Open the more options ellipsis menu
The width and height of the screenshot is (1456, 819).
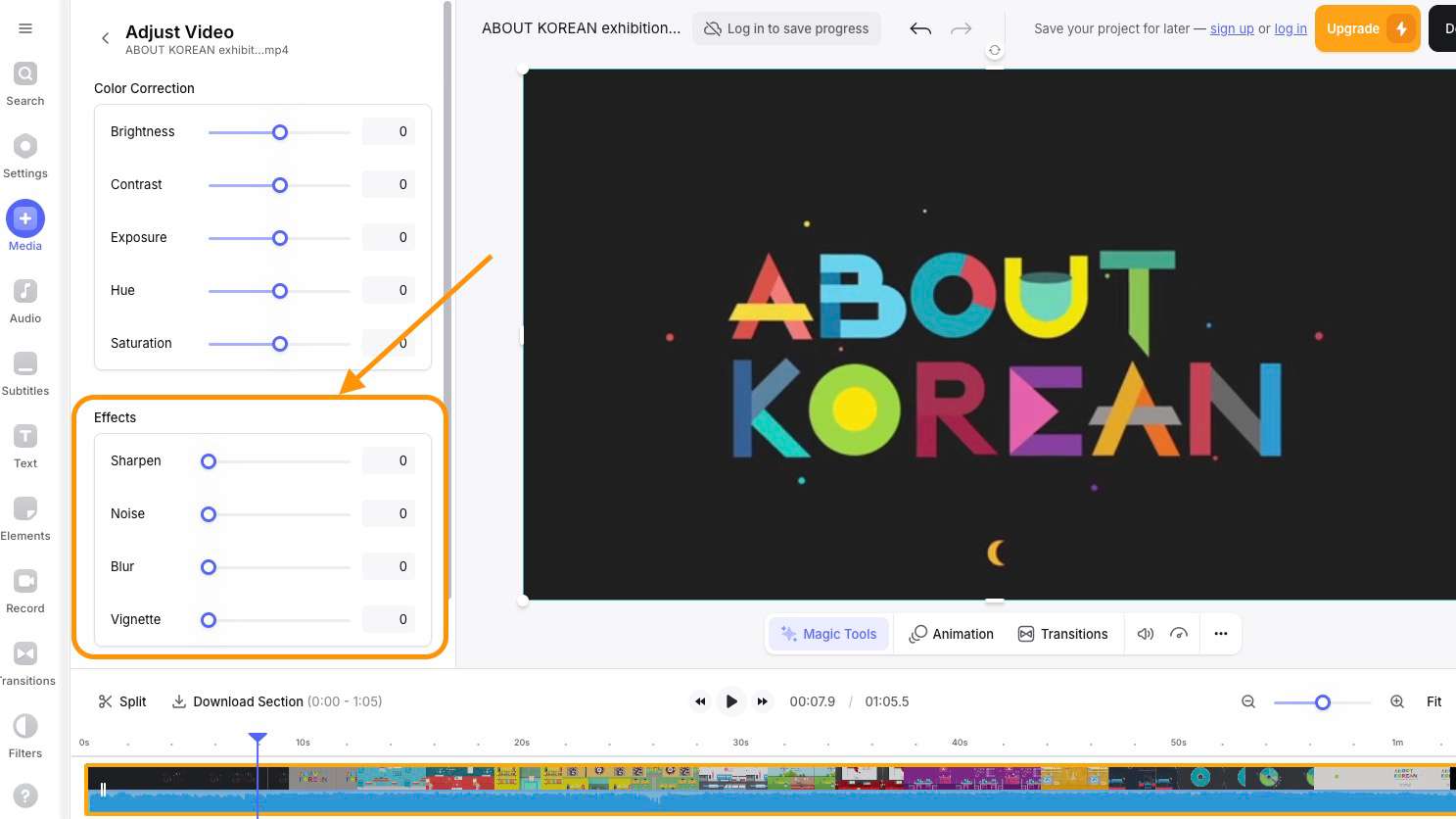tap(1221, 634)
